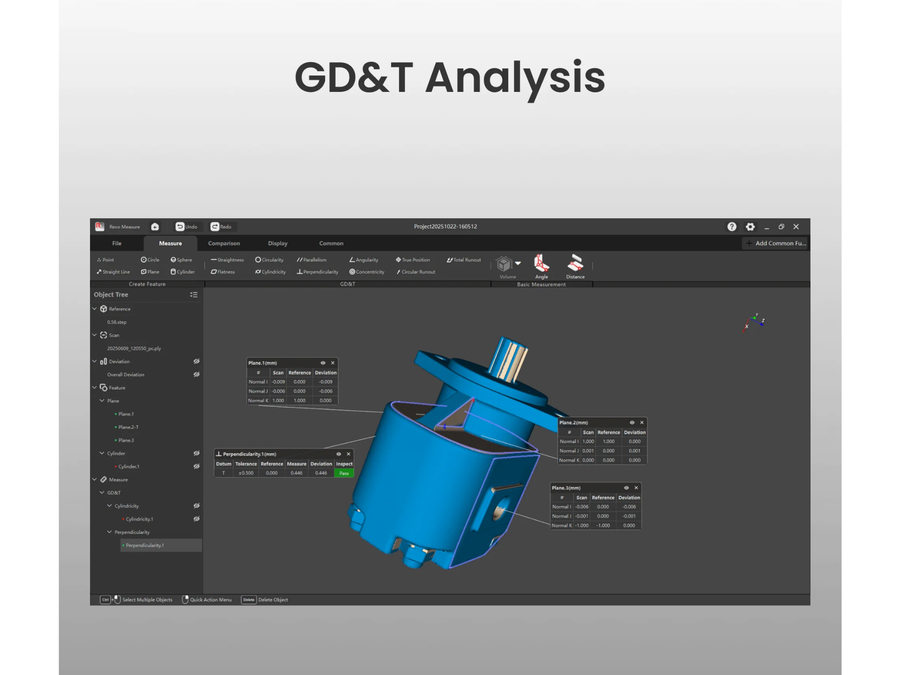Select the Angle measurement tool
This screenshot has width=900, height=675.
click(541, 267)
